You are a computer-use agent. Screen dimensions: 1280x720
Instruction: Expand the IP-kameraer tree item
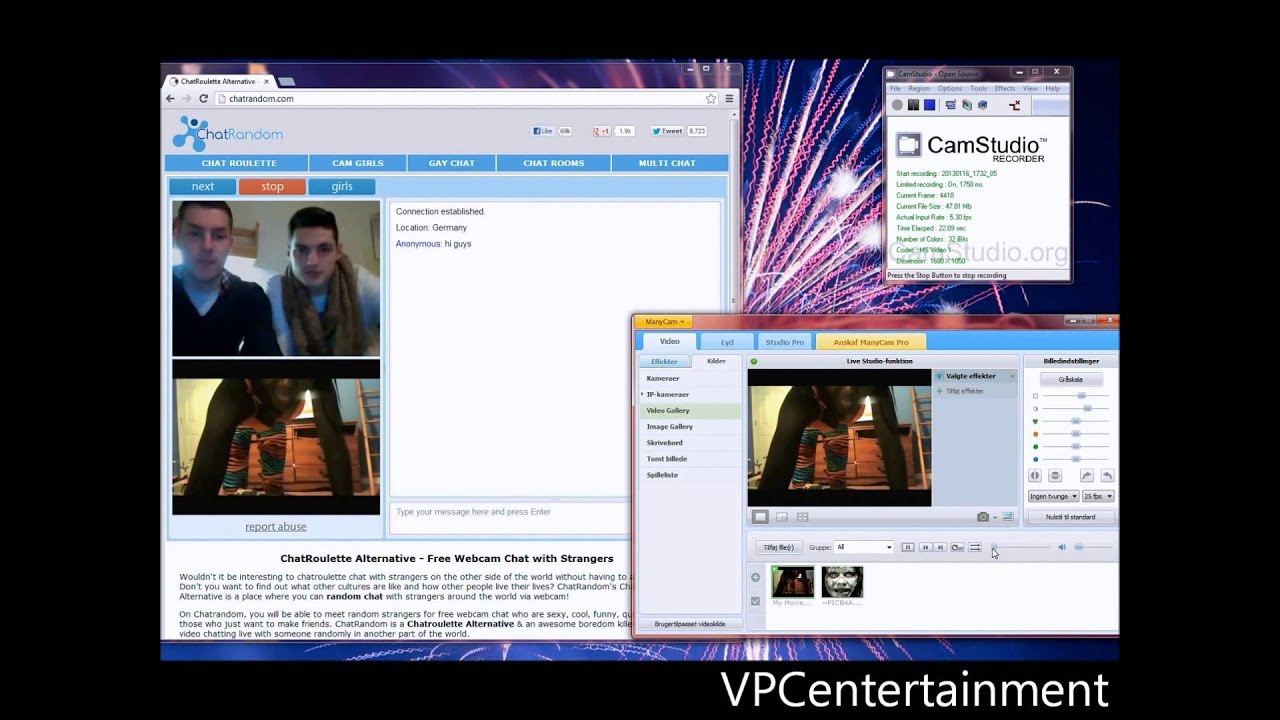(x=642, y=394)
